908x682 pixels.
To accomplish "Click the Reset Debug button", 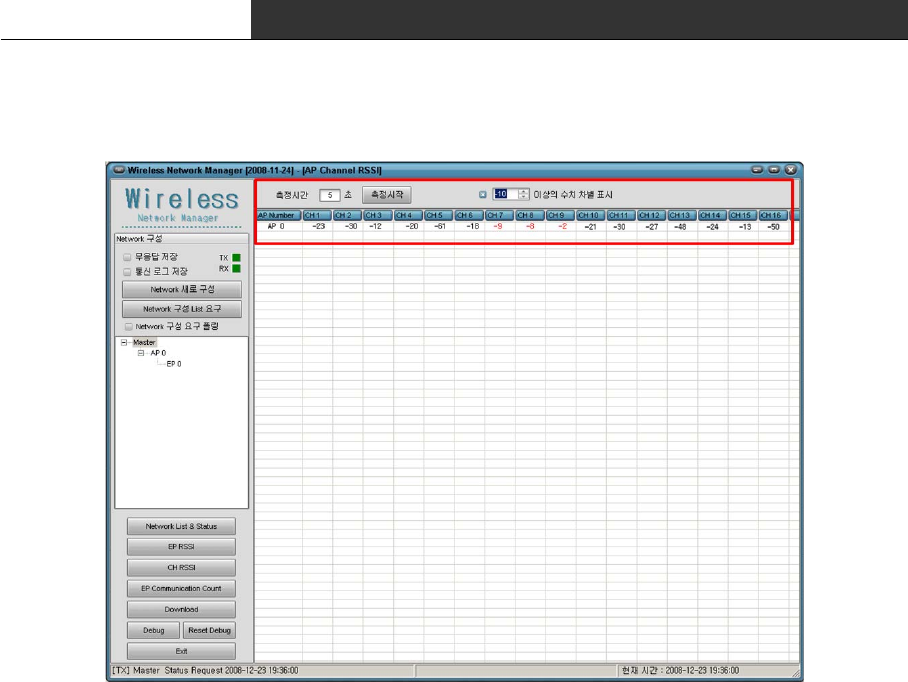I will [x=210, y=630].
